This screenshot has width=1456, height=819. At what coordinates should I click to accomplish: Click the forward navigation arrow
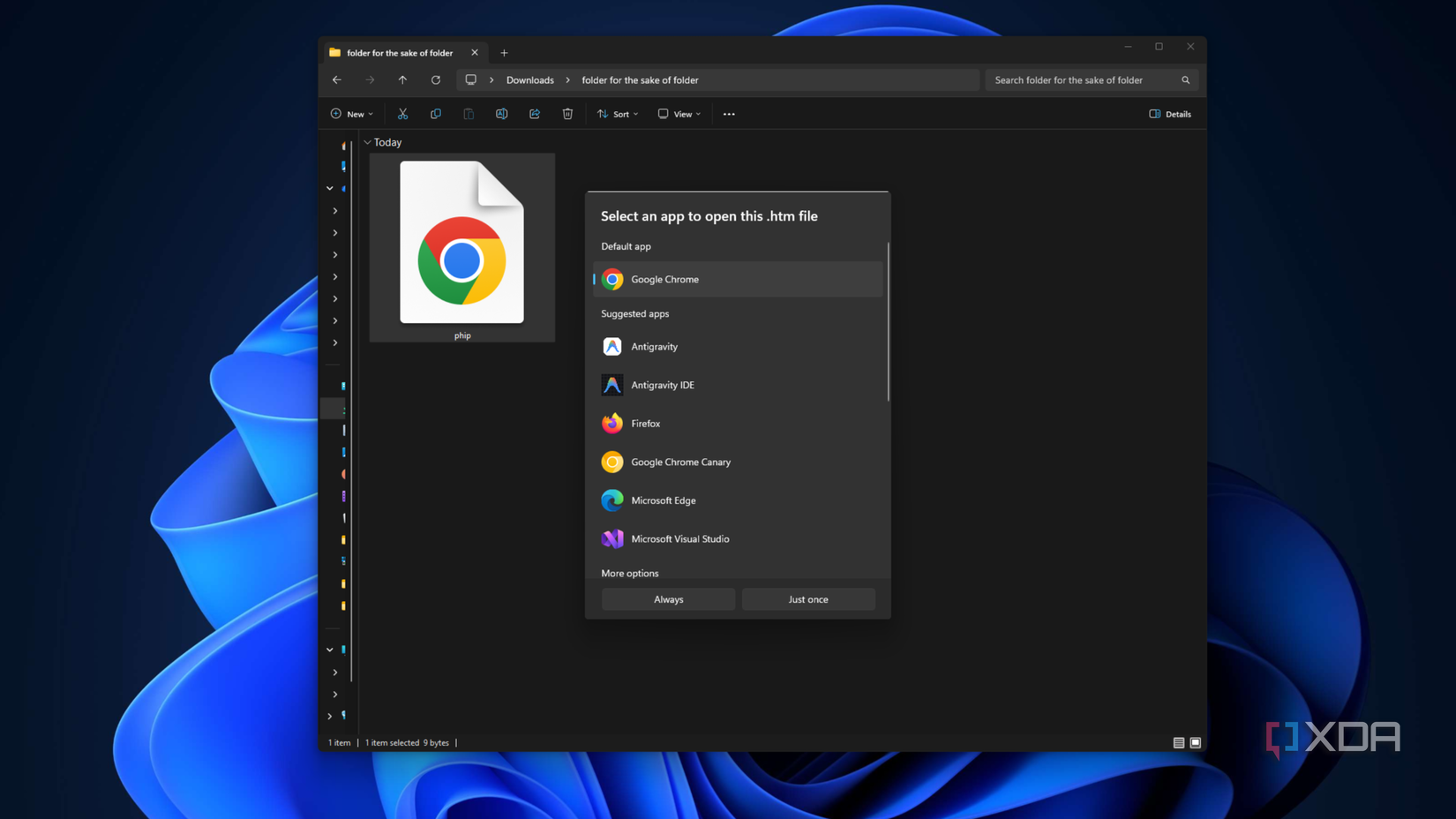(x=370, y=80)
